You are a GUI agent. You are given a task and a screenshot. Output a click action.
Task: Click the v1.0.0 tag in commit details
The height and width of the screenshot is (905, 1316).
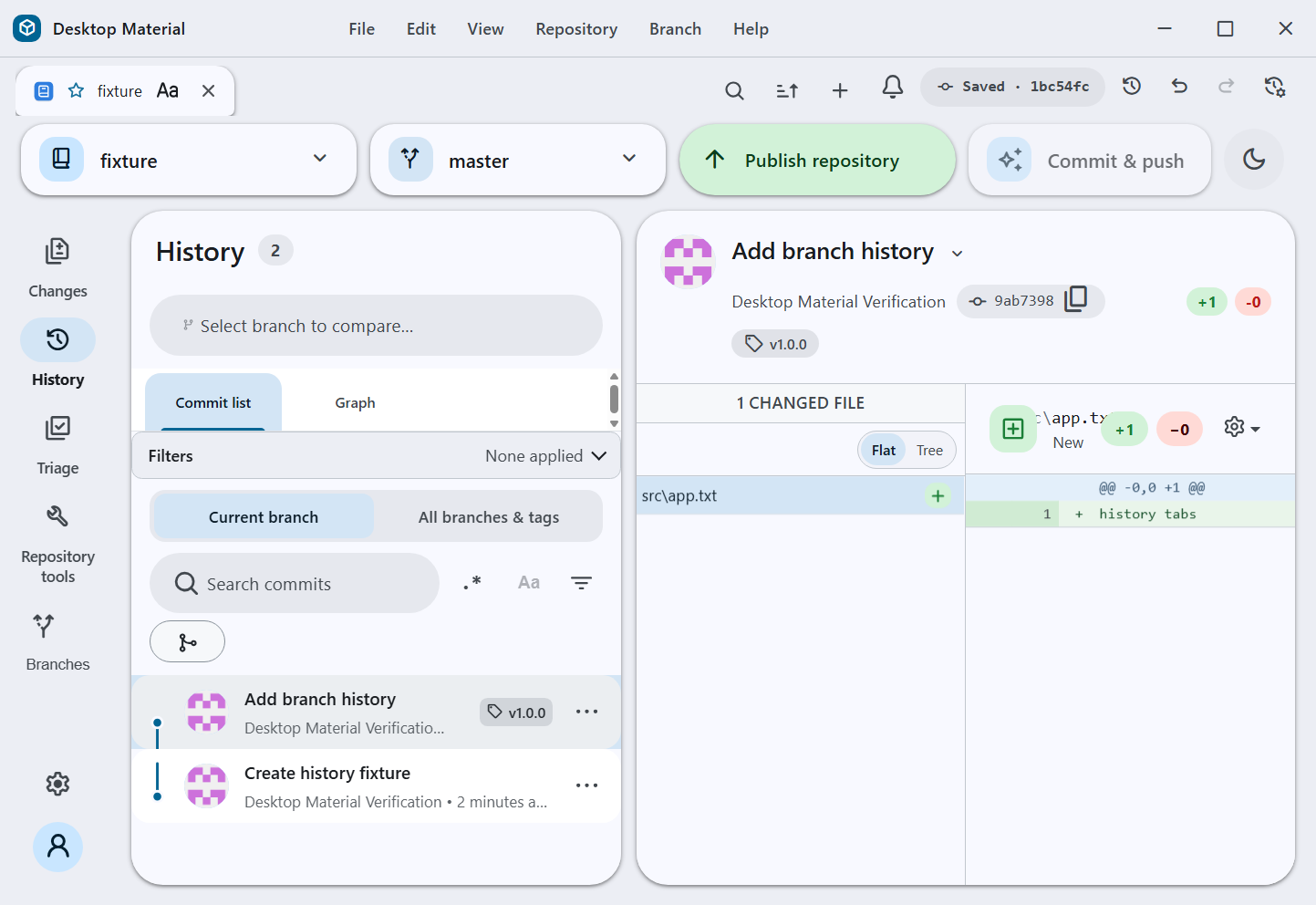(775, 344)
